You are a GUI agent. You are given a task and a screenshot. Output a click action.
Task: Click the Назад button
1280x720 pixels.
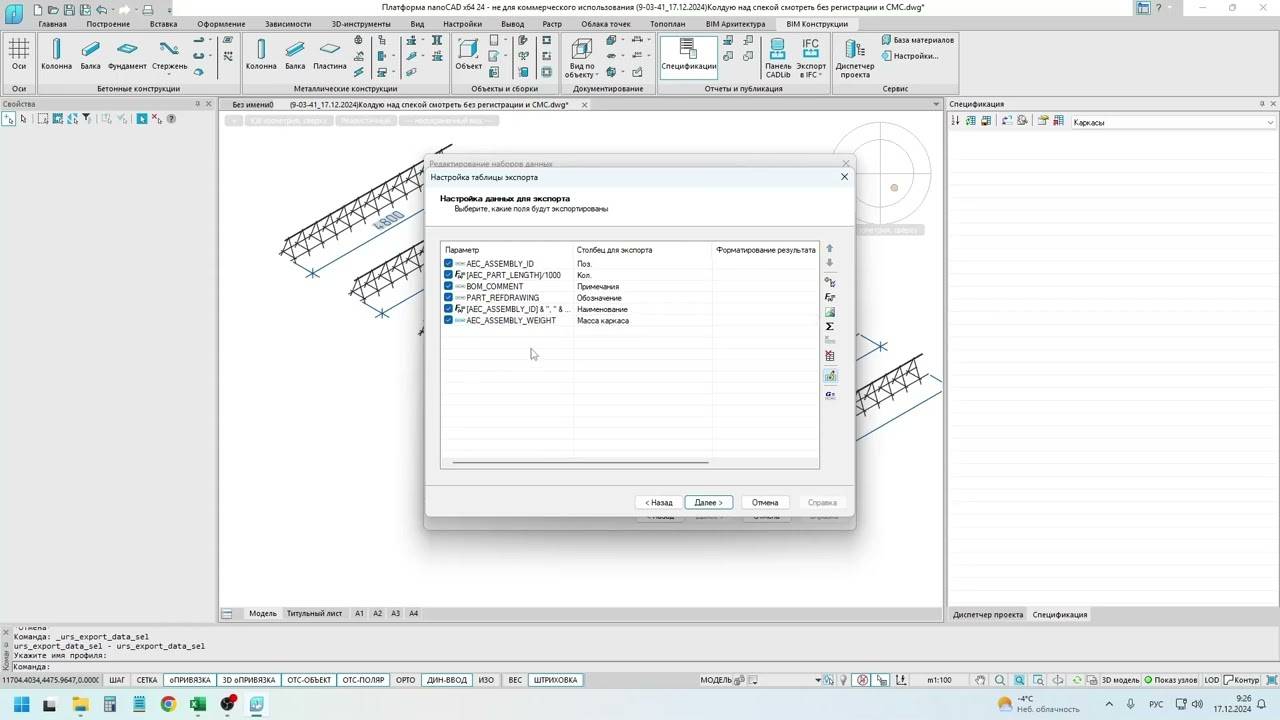click(x=659, y=502)
